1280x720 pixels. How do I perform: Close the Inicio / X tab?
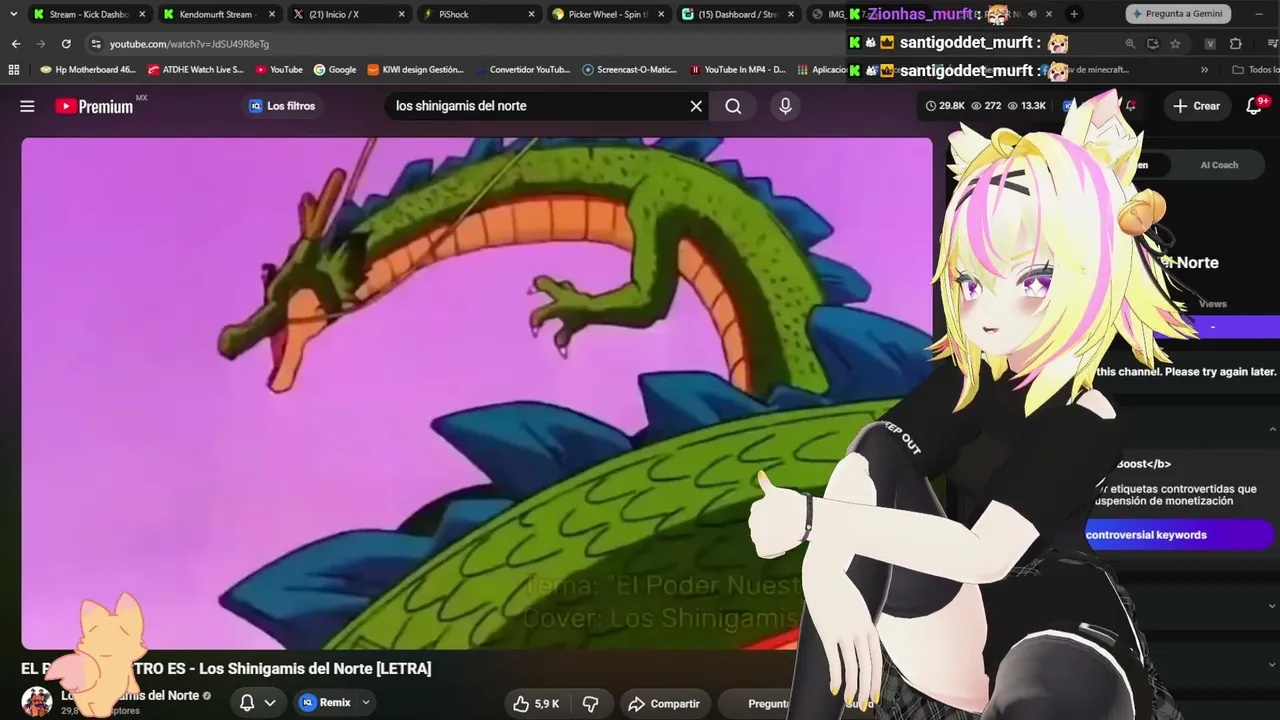click(x=401, y=14)
